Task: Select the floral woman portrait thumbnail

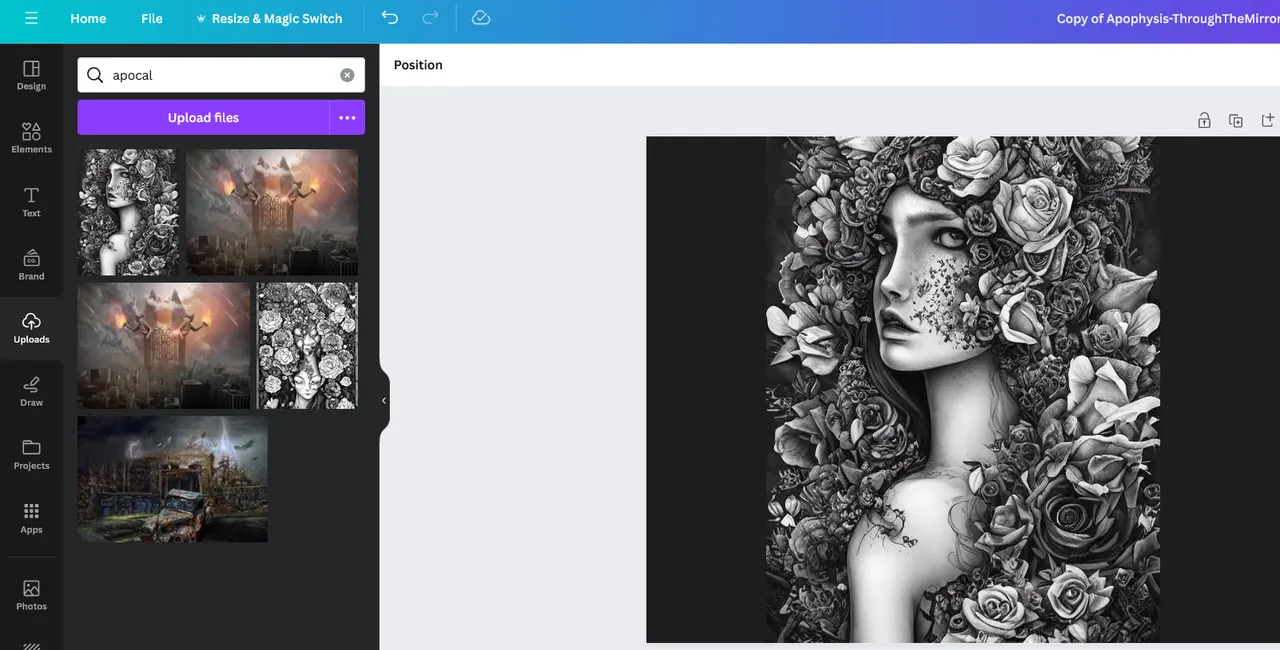Action: pos(128,212)
